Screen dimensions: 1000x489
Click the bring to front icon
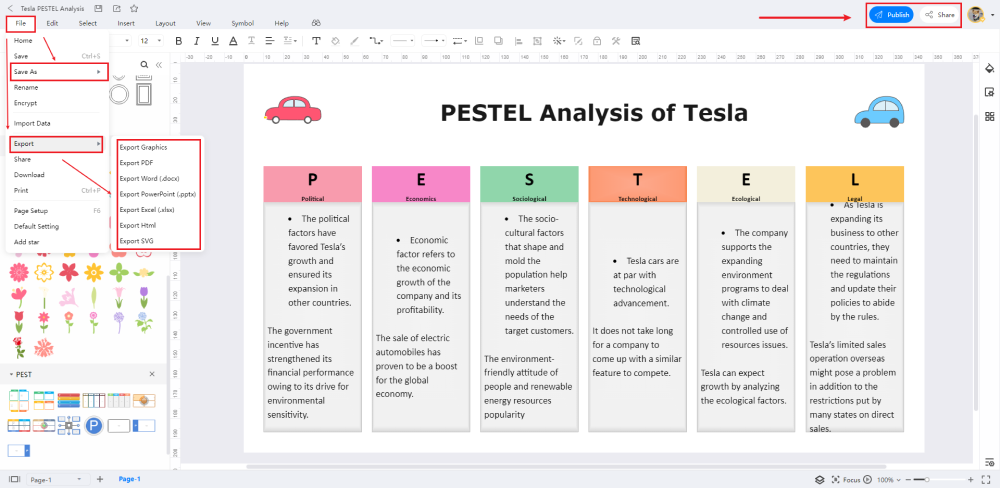pos(480,41)
